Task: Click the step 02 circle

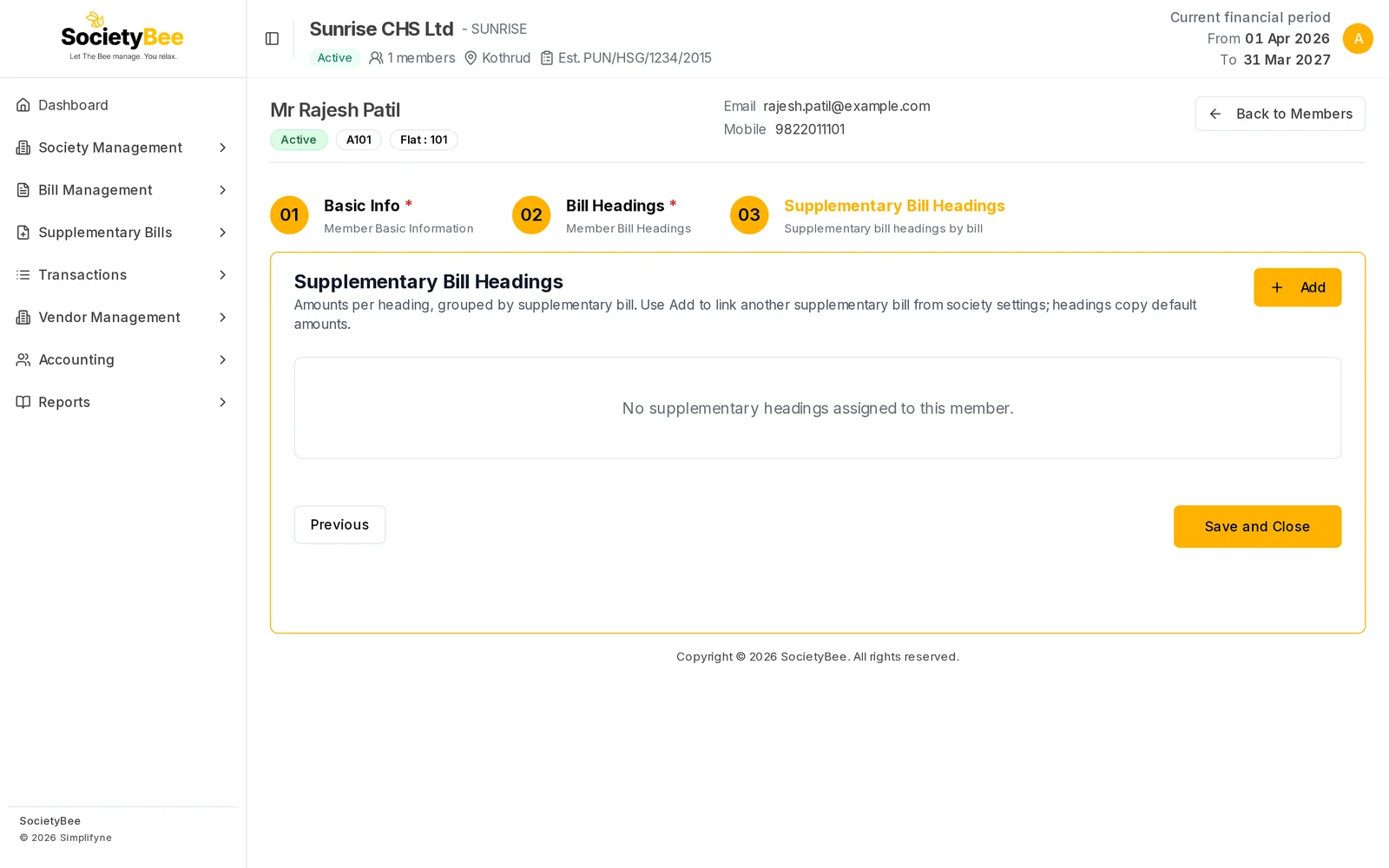Action: coord(531,214)
